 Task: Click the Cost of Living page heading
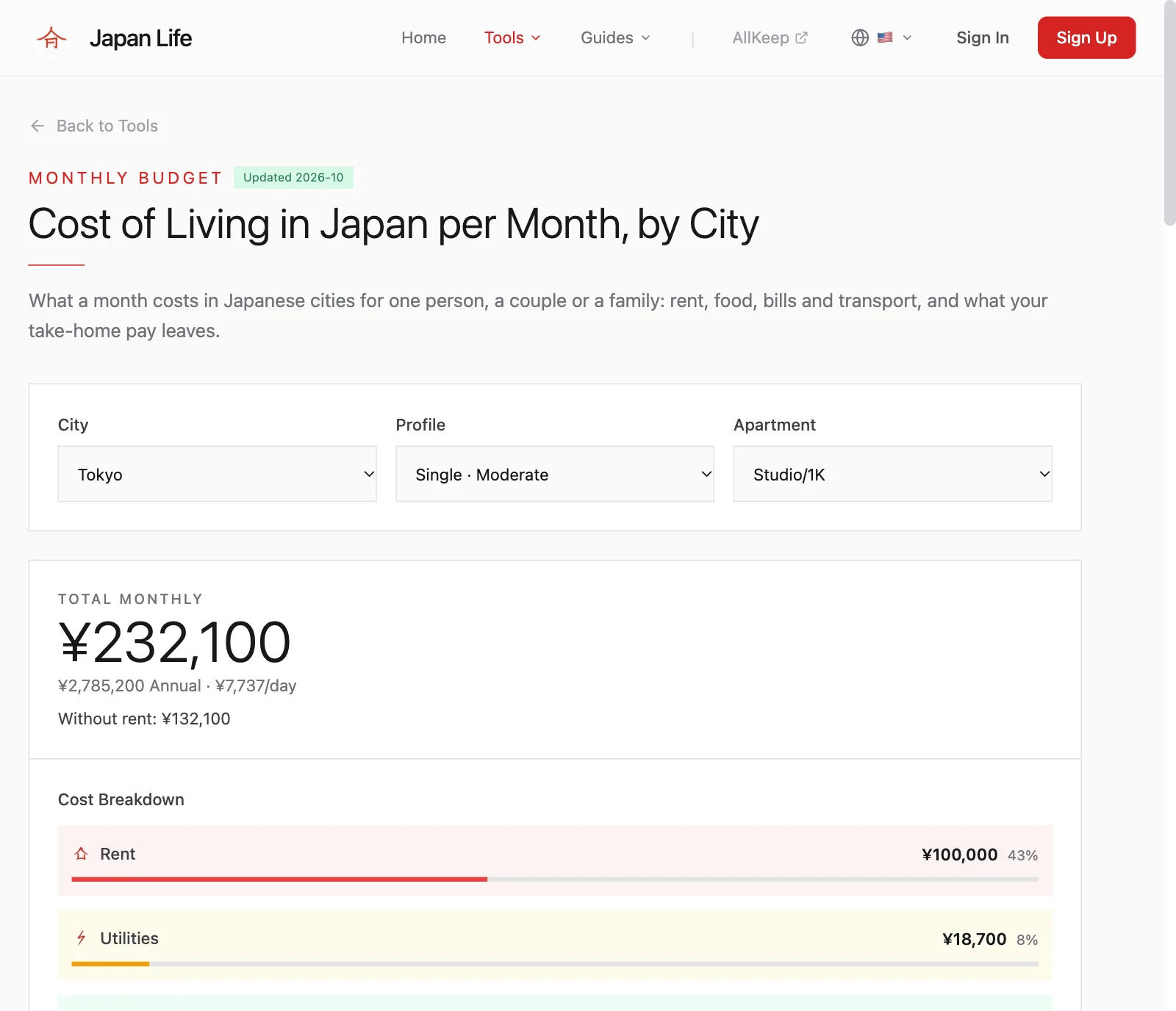coord(394,224)
